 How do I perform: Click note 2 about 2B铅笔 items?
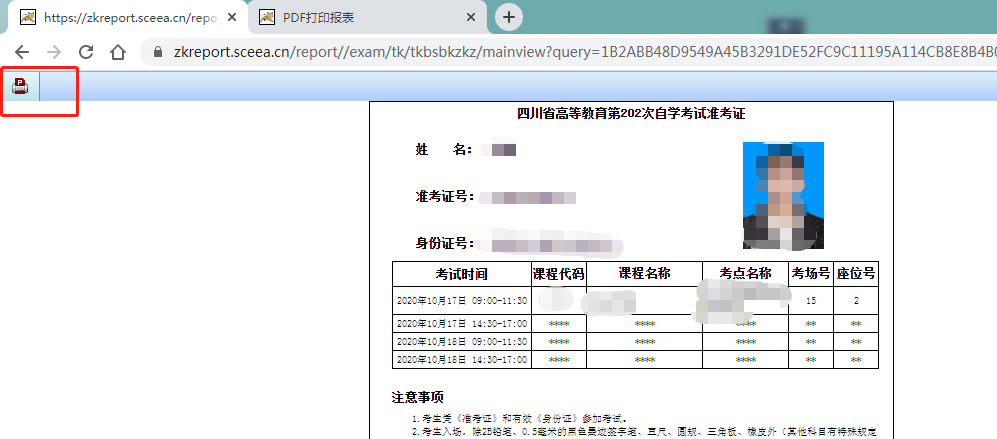click(x=644, y=433)
